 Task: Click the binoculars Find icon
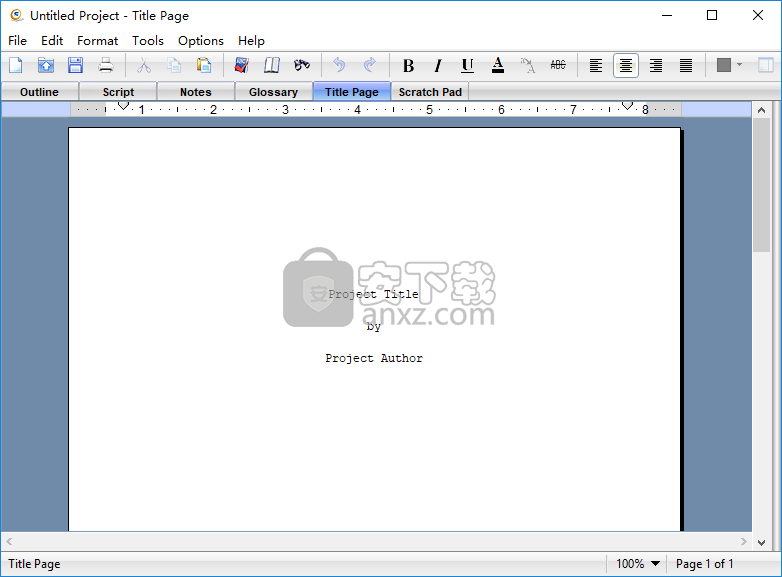point(302,65)
